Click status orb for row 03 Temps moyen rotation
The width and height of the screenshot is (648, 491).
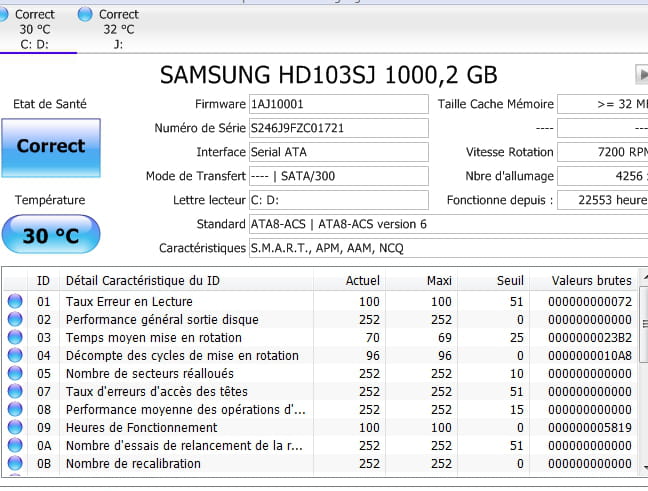[x=15, y=337]
